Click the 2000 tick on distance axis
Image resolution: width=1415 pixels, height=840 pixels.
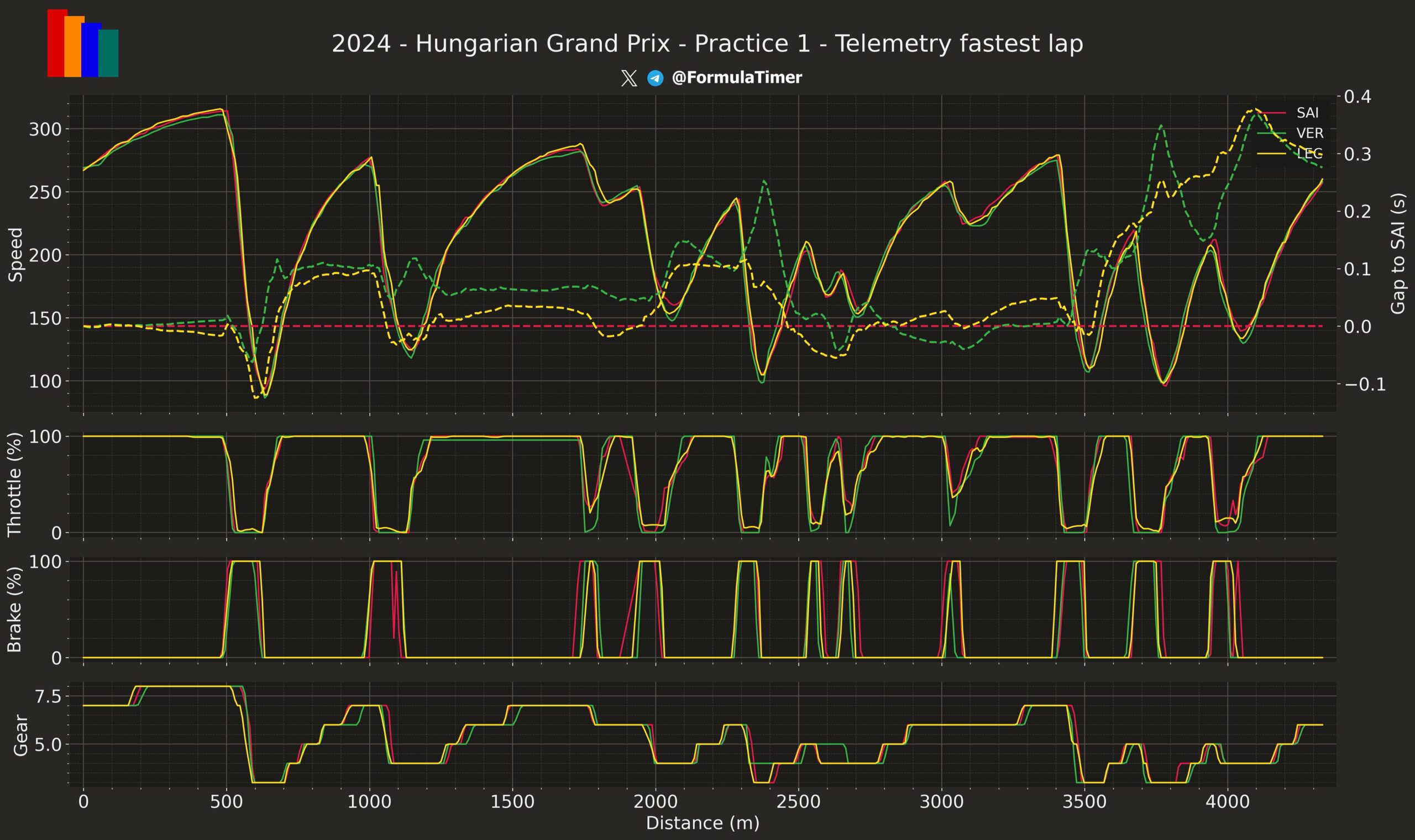pos(656,802)
